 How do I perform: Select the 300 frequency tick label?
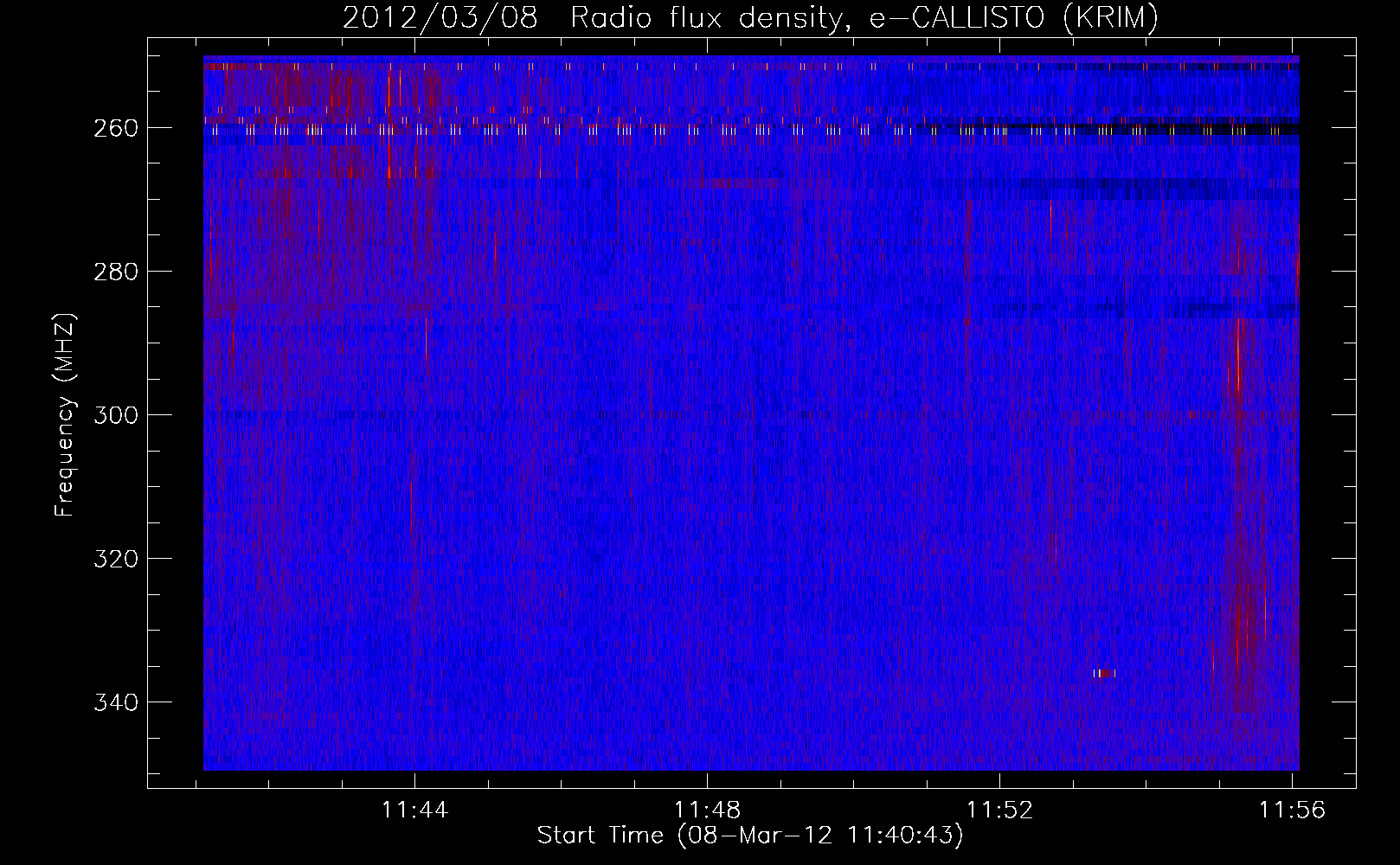coord(116,415)
